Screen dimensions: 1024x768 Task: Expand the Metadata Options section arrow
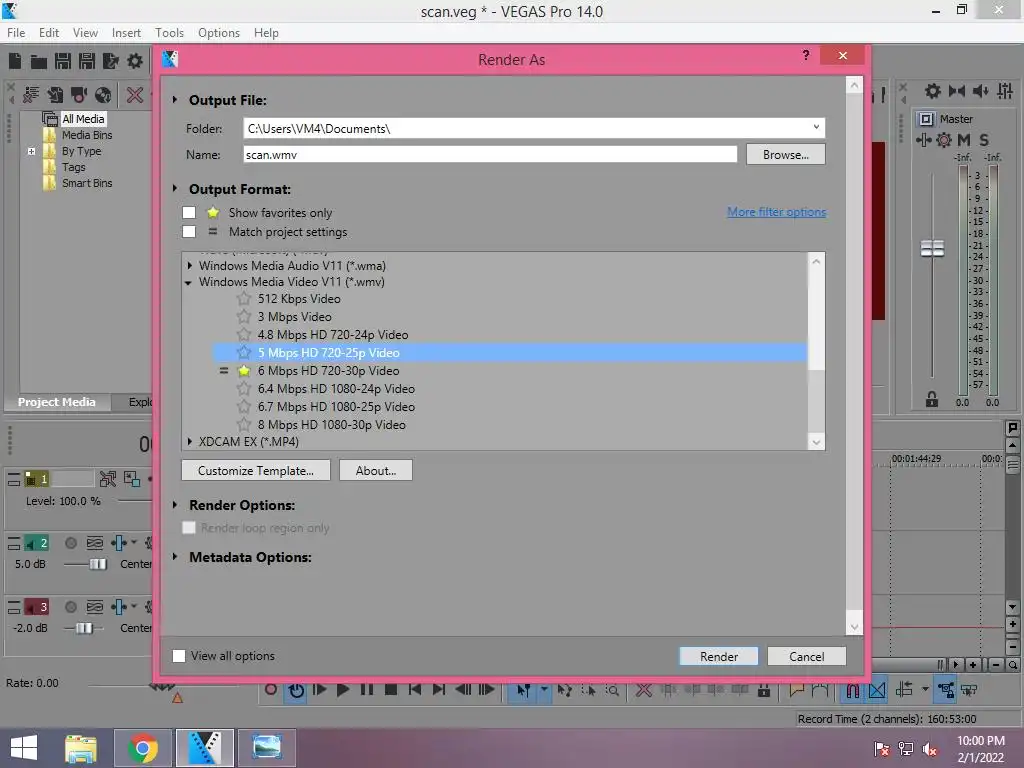click(x=175, y=556)
